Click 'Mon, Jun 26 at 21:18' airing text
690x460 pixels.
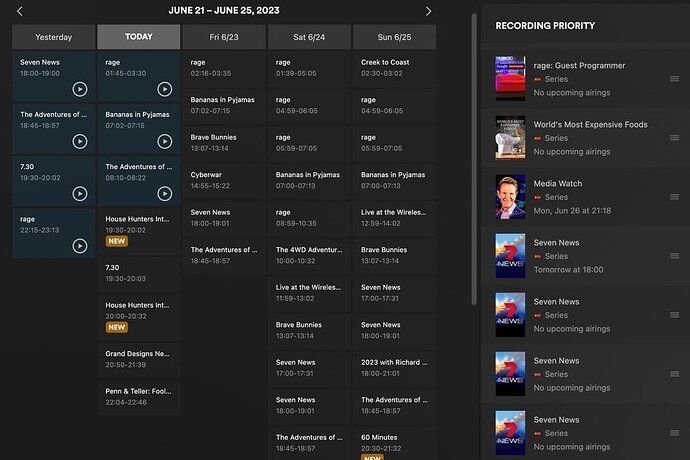tap(572, 211)
